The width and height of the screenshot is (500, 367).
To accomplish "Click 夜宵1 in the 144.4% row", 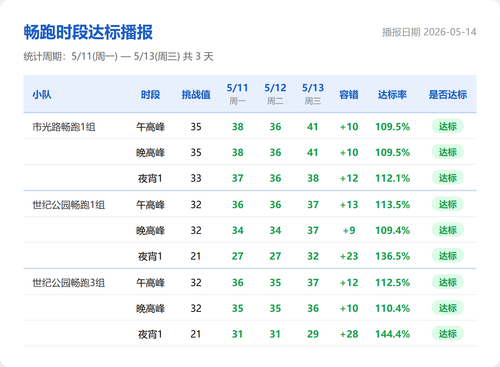I will [150, 334].
